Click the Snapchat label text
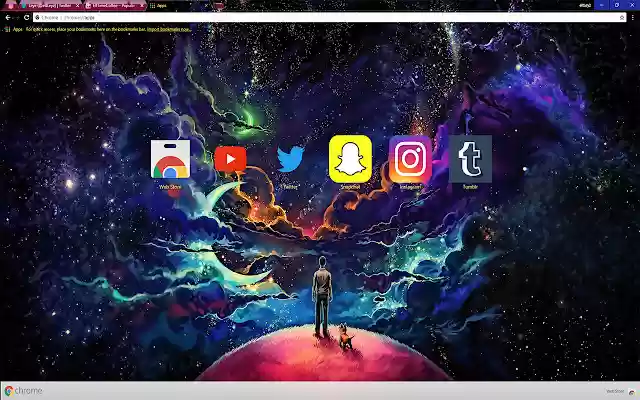Viewport: 640px width, 400px height. 350,187
